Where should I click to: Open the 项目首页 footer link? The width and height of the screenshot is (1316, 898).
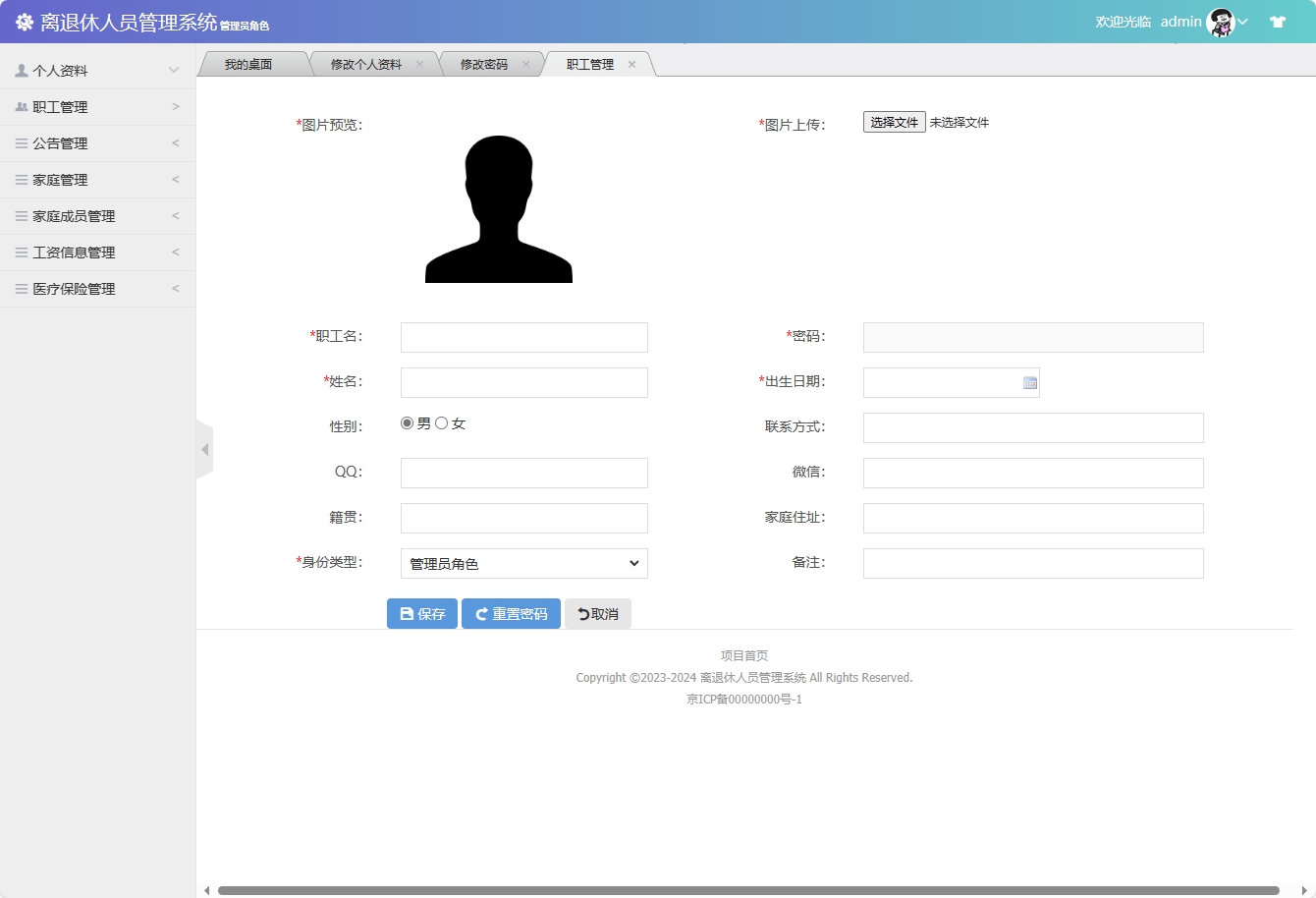coord(743,654)
